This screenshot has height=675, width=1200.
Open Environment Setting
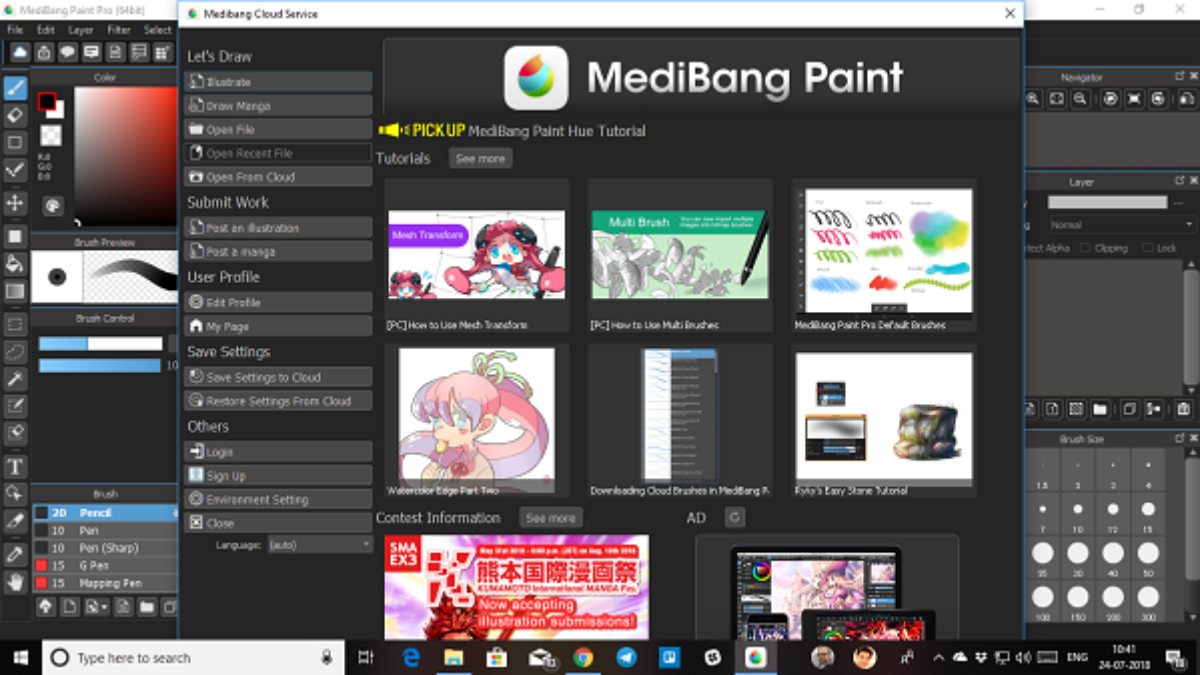coord(278,499)
